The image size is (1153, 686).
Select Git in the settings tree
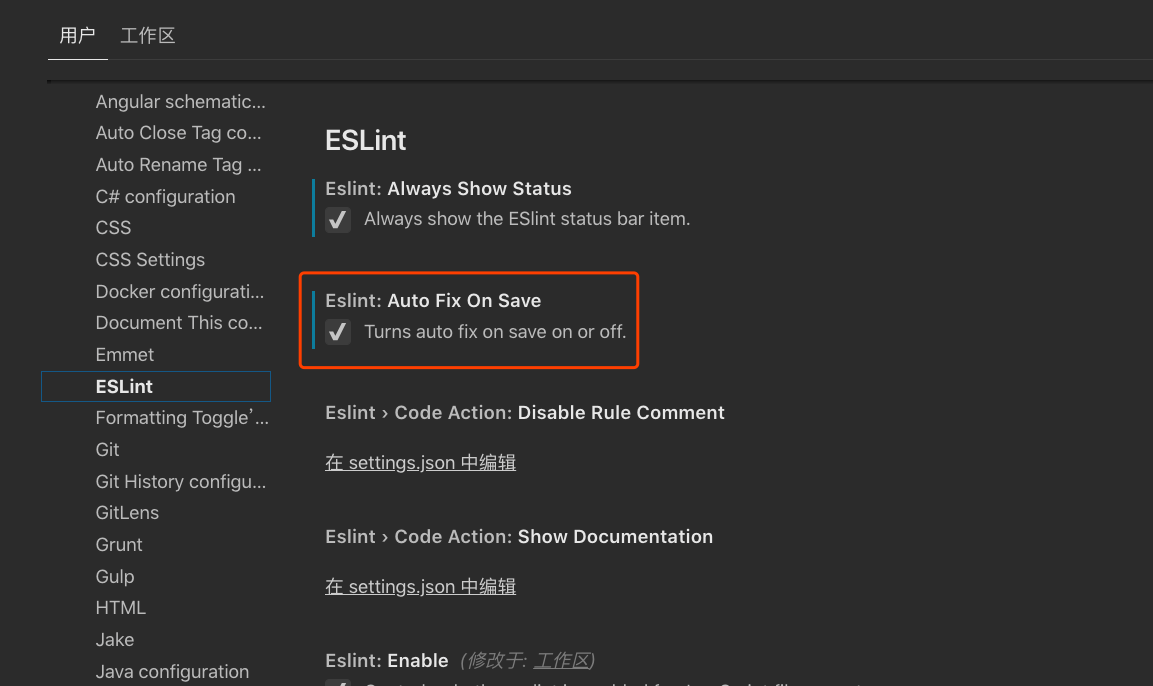107,449
